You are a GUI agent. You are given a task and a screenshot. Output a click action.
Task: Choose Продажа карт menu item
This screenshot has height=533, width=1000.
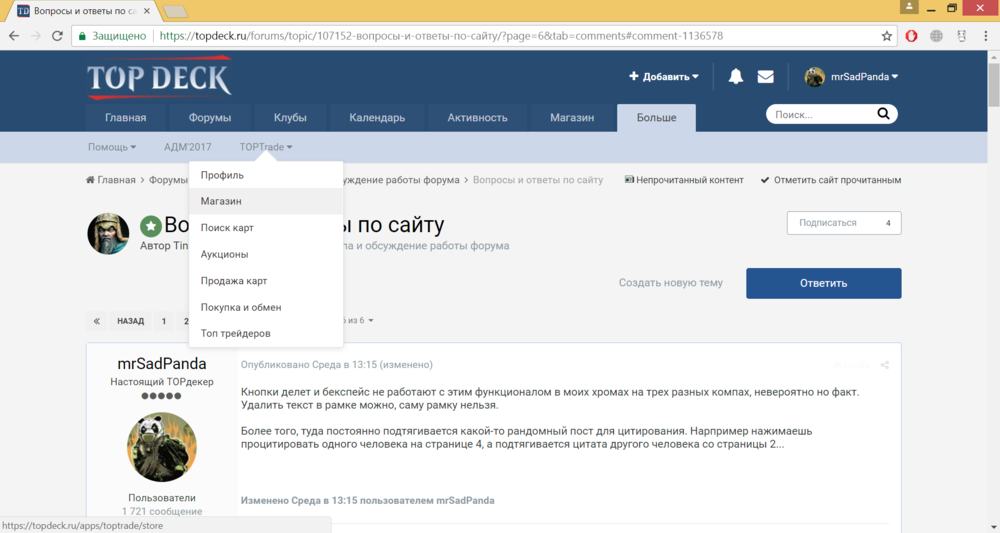tap(266, 281)
